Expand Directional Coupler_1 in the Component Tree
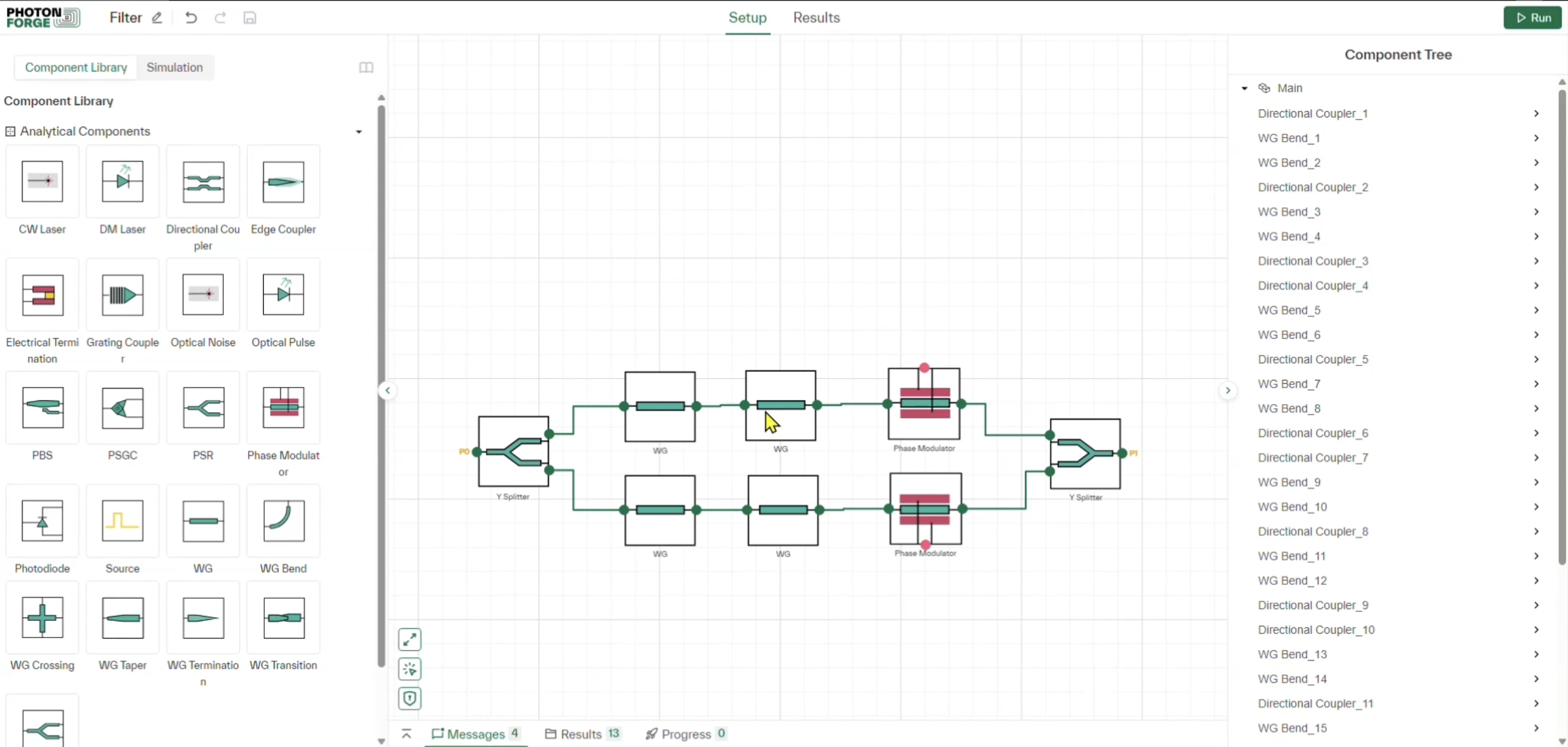Viewport: 1568px width, 747px height. (x=1536, y=113)
